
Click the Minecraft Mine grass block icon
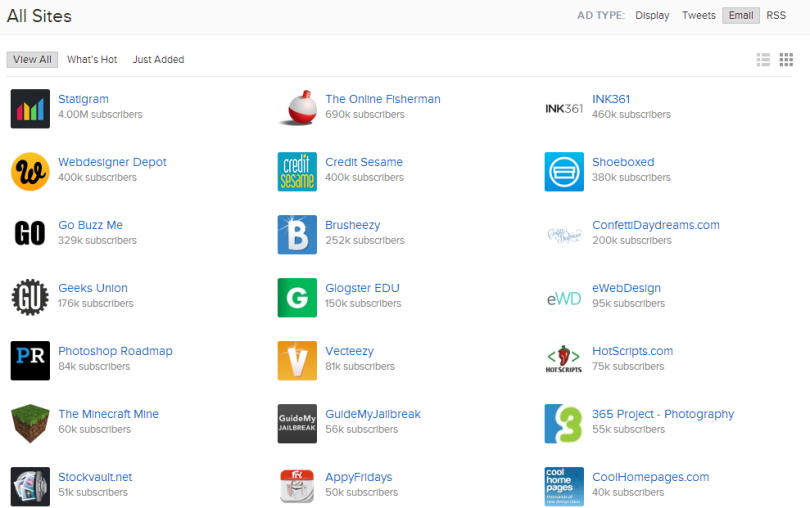click(30, 423)
